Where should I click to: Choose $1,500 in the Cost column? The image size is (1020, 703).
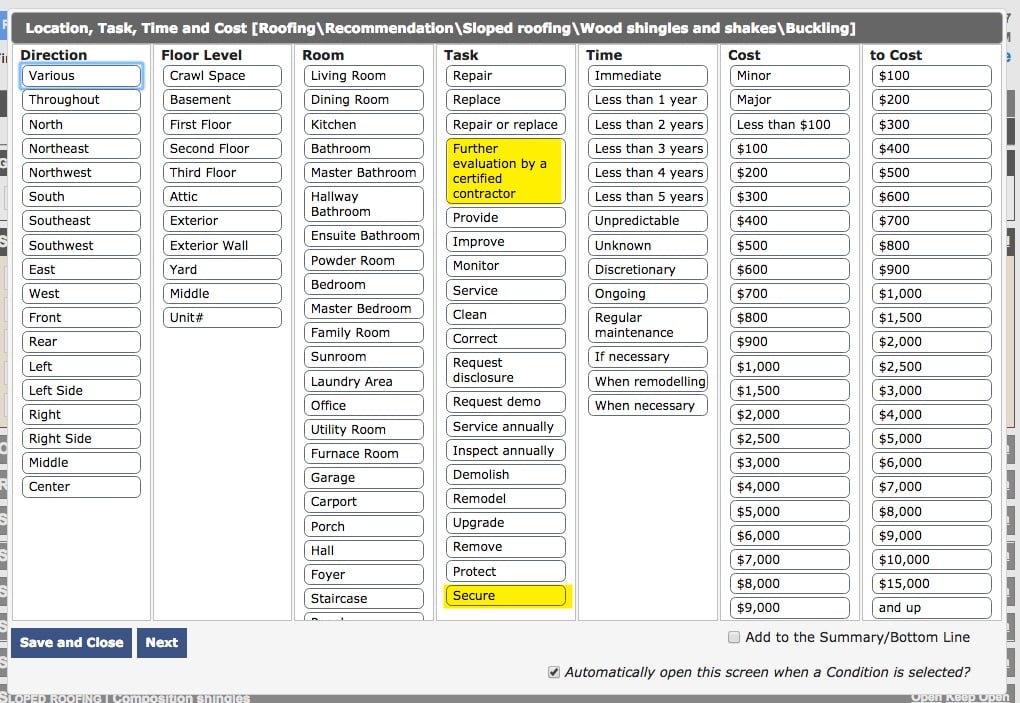789,391
